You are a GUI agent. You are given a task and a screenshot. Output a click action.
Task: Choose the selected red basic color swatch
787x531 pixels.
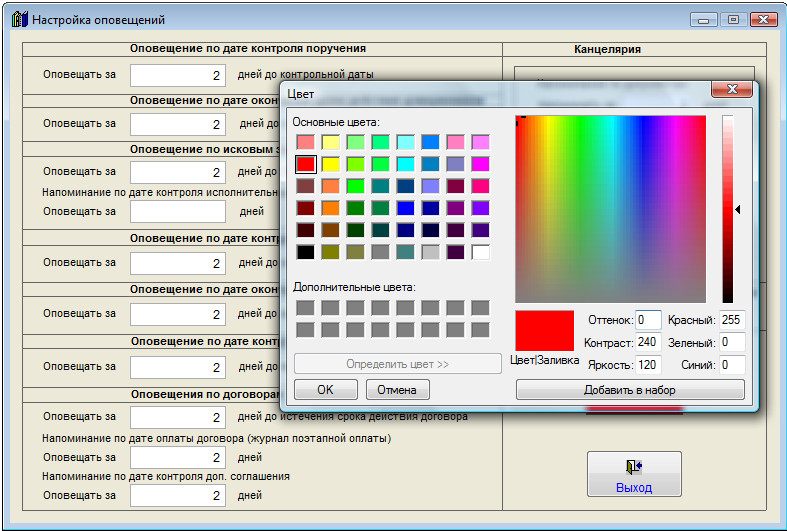pos(306,164)
